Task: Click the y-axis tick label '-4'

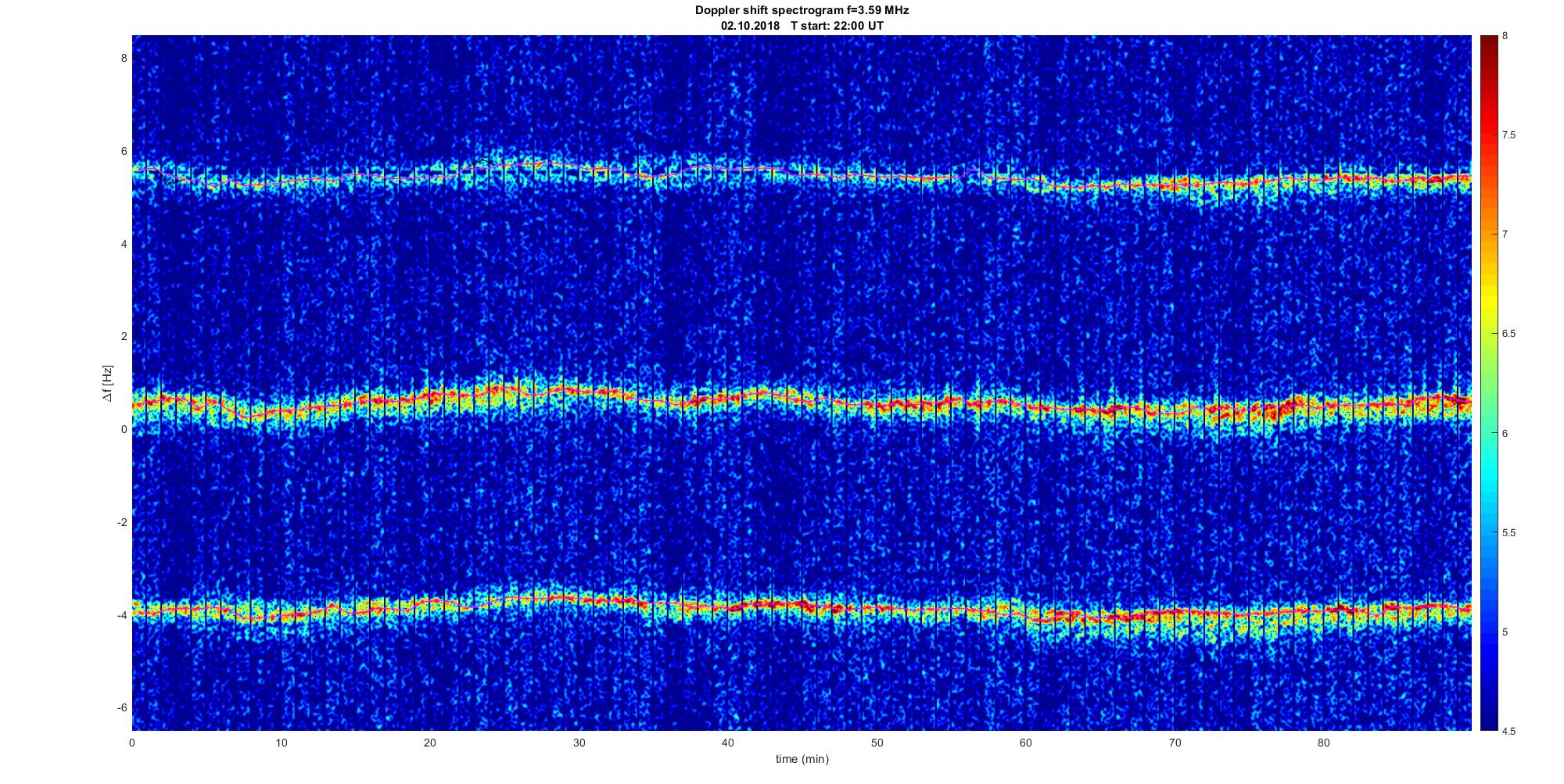Action: coord(122,615)
